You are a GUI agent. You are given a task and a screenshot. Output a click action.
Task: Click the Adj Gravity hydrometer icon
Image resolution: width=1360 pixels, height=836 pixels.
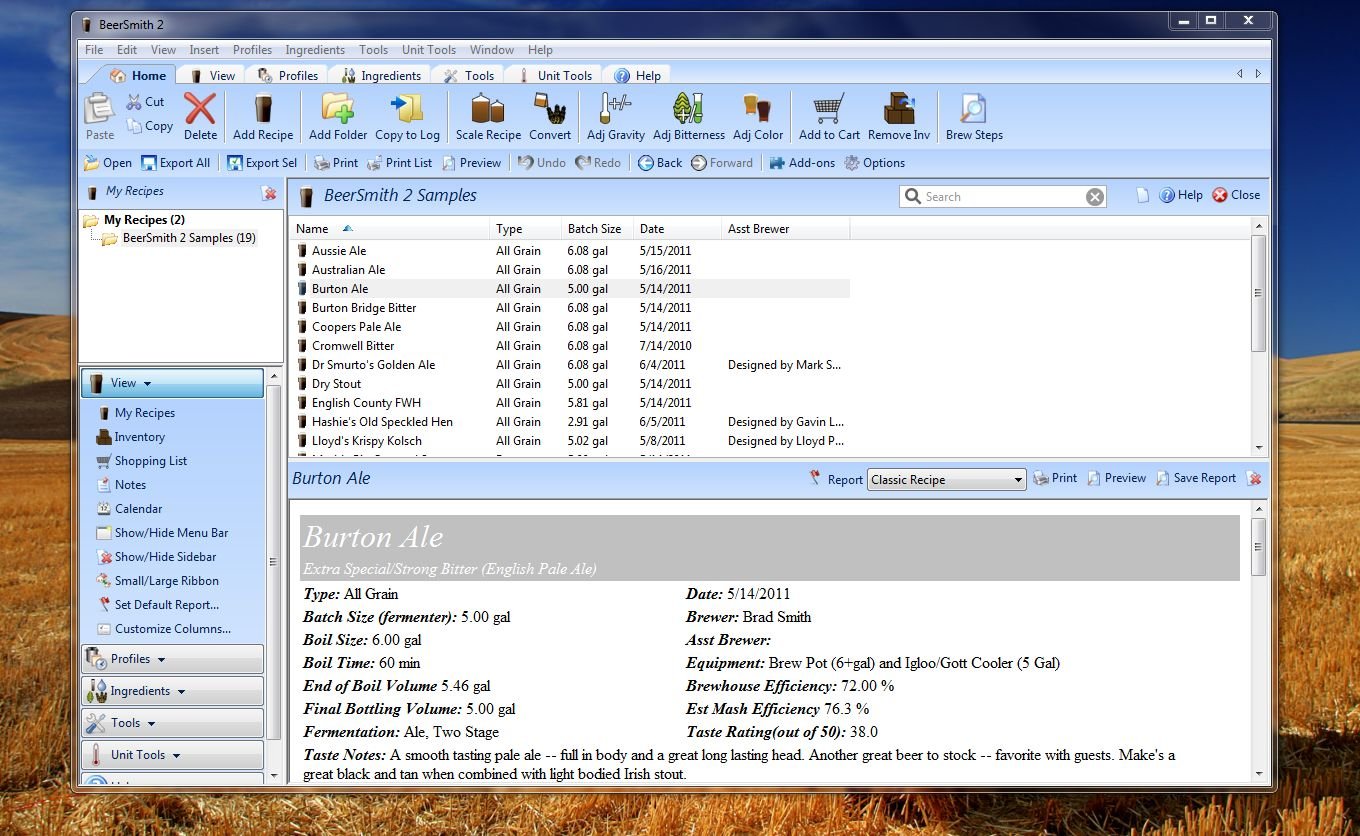[x=615, y=109]
